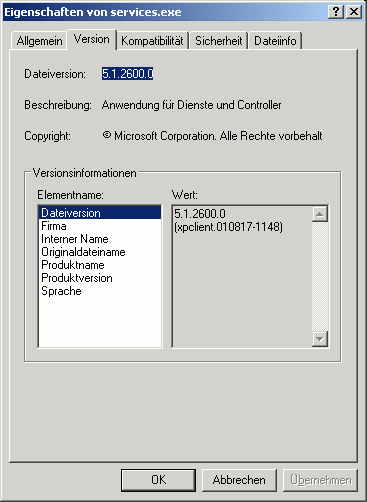This screenshot has width=367, height=502.
Task: Click the Wert box scroll up arrow
Action: pyautogui.click(x=320, y=214)
